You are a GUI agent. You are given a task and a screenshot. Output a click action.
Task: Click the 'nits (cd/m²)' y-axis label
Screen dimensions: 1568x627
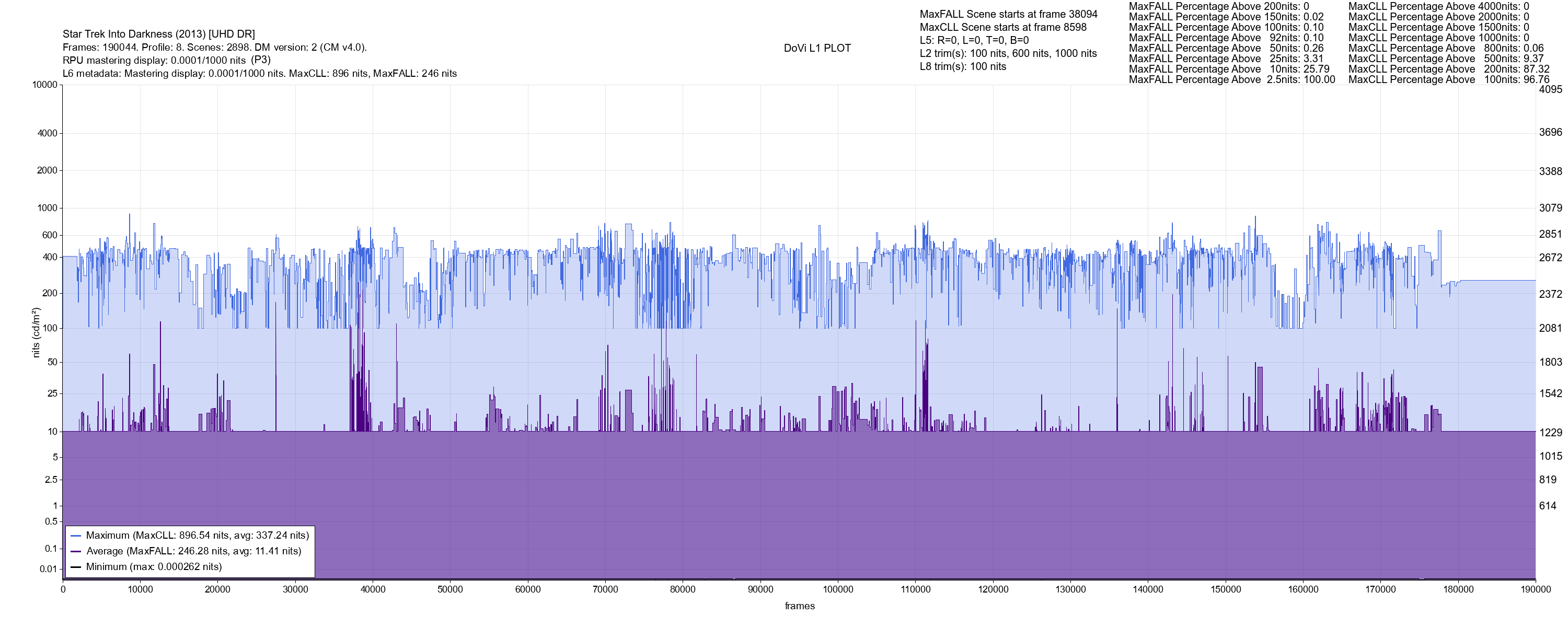tap(36, 332)
